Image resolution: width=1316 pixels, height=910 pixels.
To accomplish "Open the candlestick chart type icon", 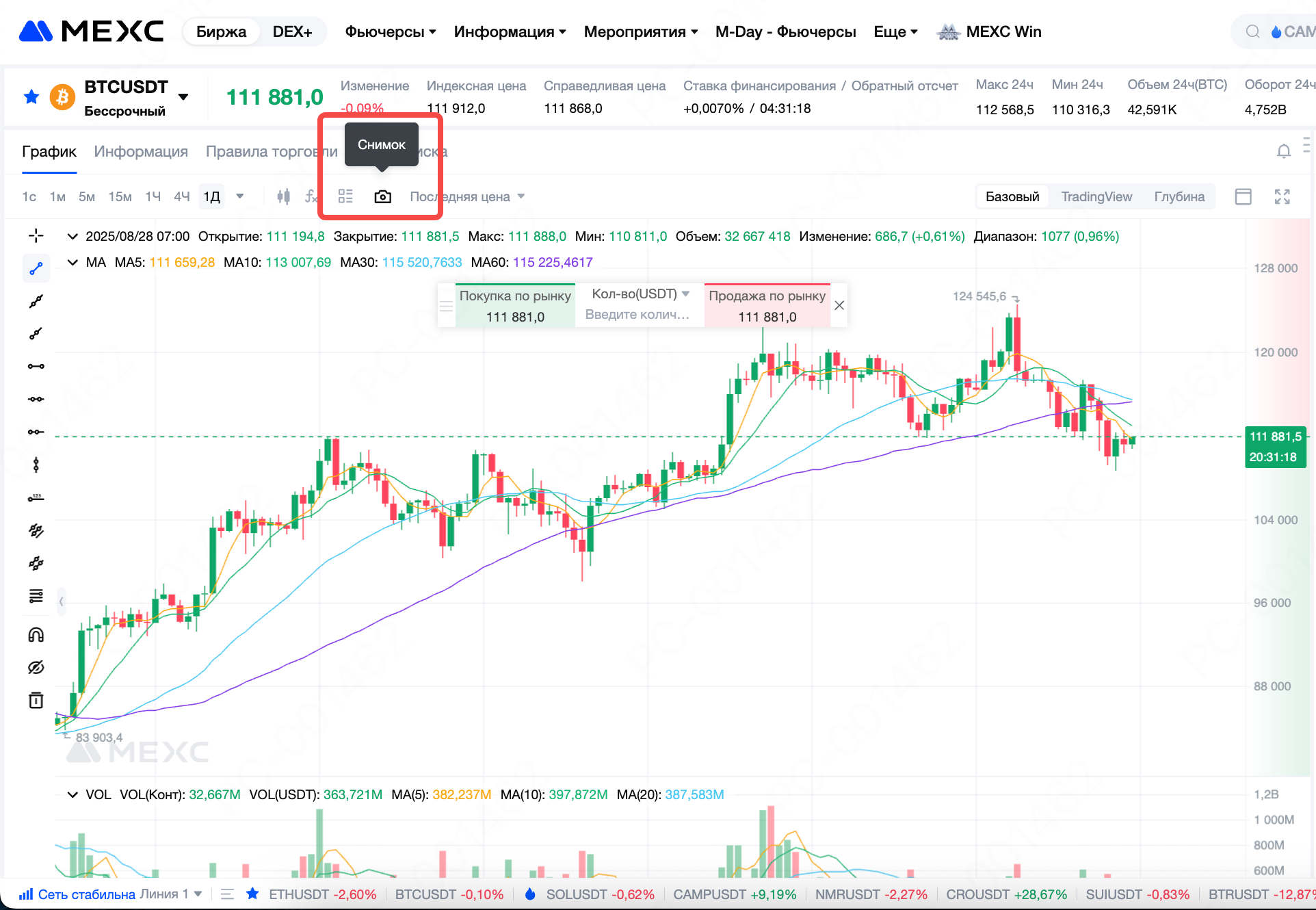I will coord(283,197).
